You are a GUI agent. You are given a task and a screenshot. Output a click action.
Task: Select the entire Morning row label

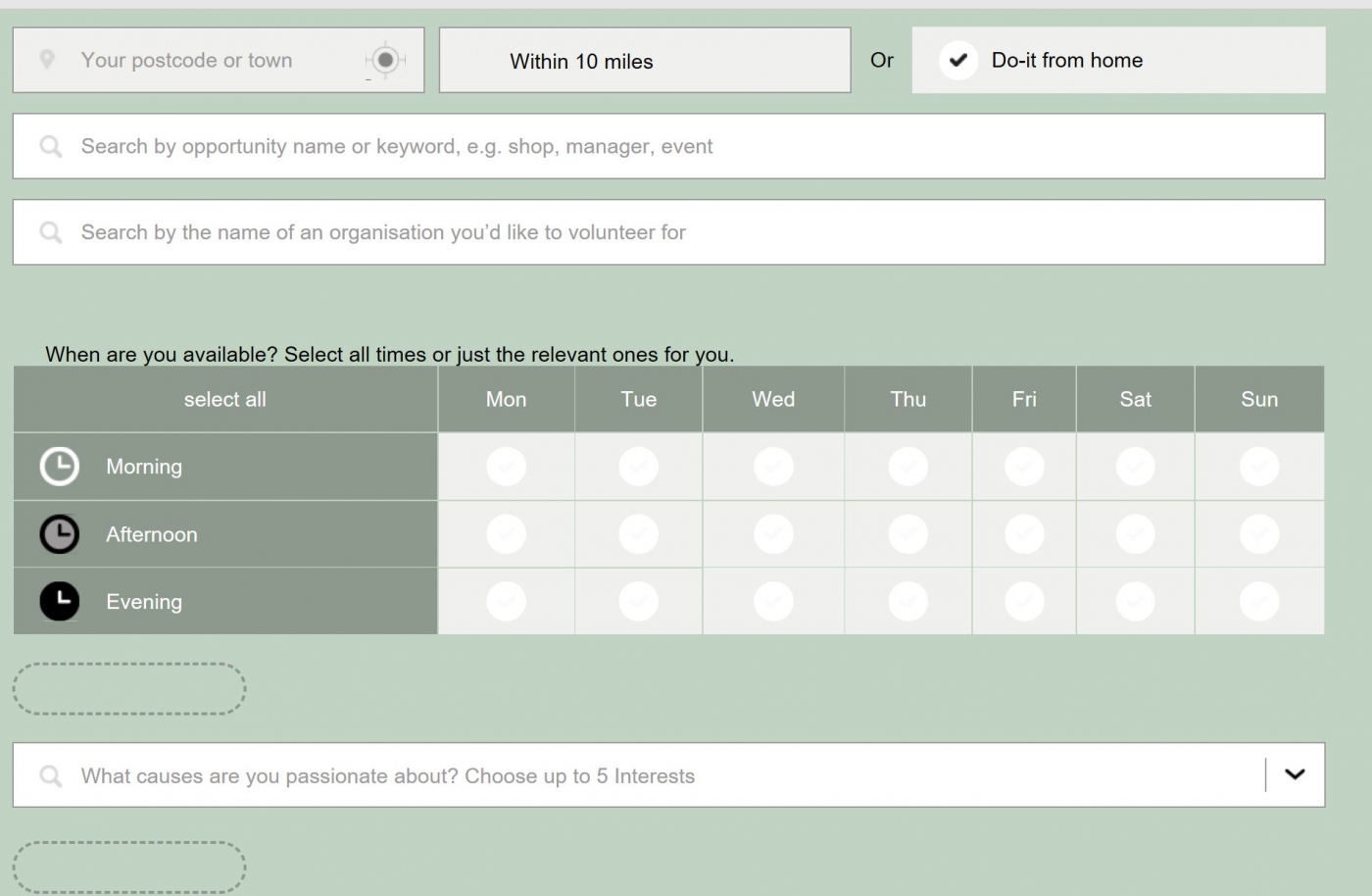pos(225,467)
